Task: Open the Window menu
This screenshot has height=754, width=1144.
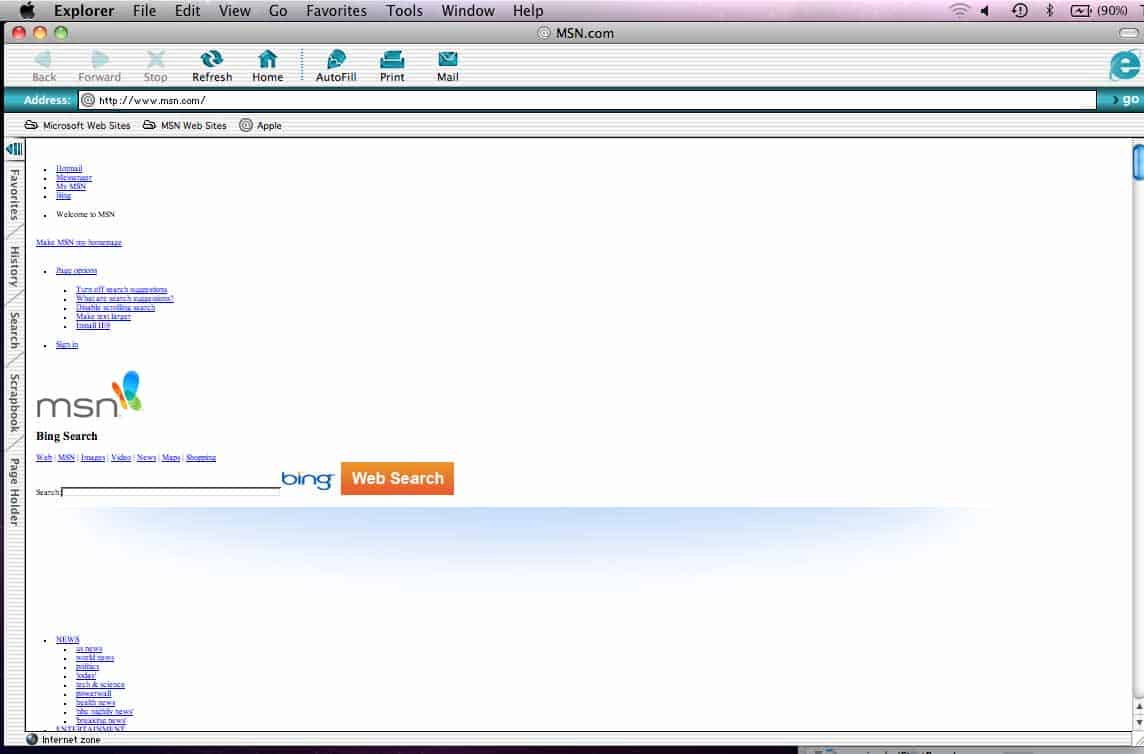Action: (468, 11)
